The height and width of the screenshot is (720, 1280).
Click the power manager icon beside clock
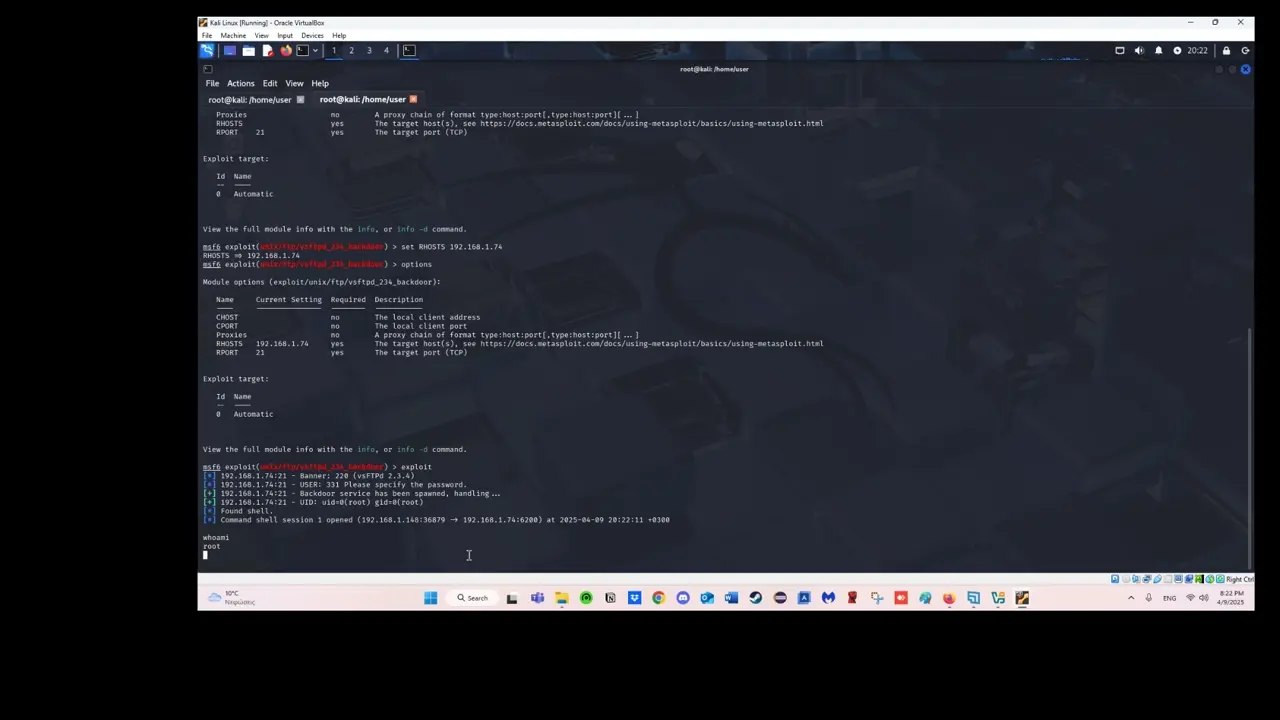[1177, 50]
